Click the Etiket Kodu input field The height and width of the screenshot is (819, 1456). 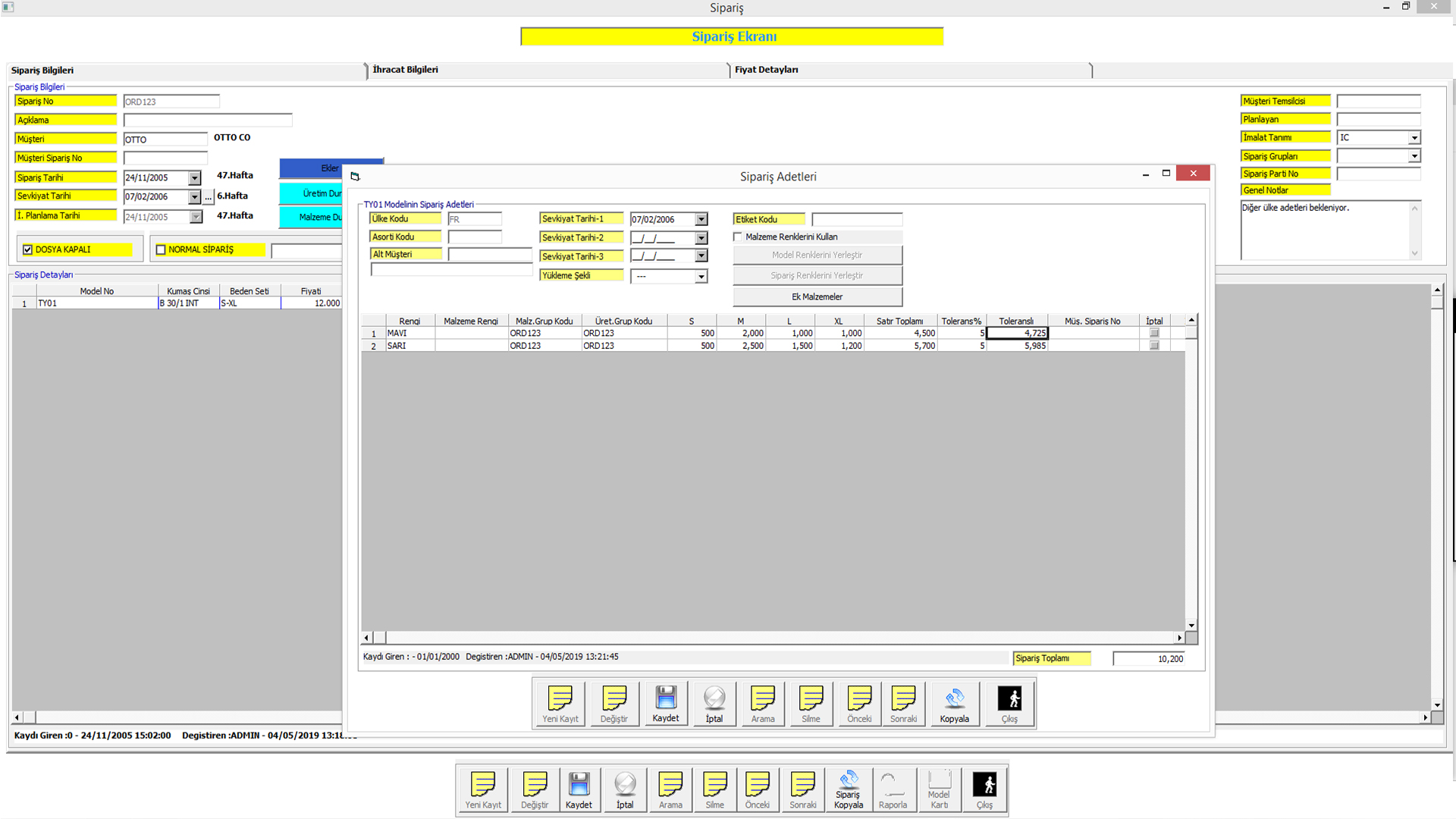(857, 219)
